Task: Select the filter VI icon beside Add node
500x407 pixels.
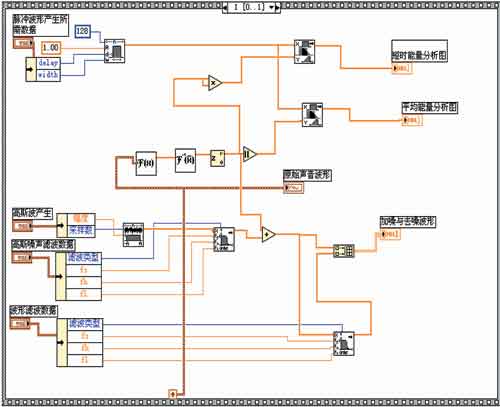Action: tap(224, 240)
